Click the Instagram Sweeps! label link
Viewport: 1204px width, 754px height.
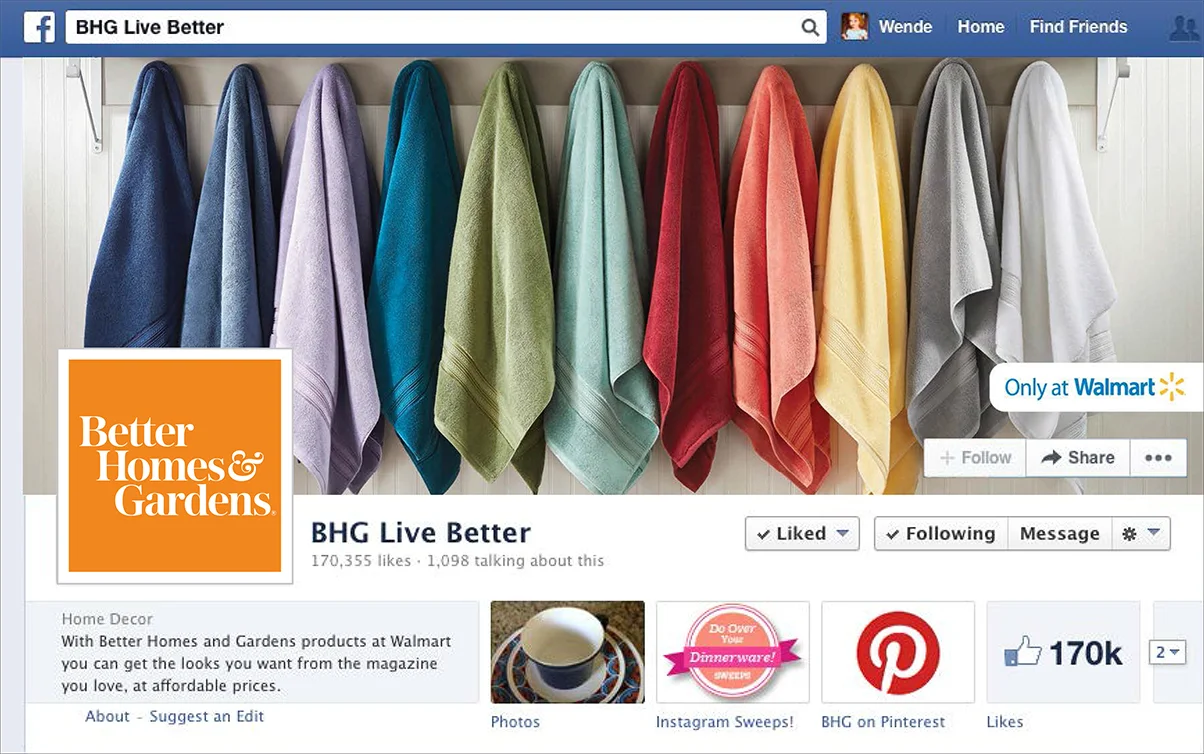click(725, 722)
